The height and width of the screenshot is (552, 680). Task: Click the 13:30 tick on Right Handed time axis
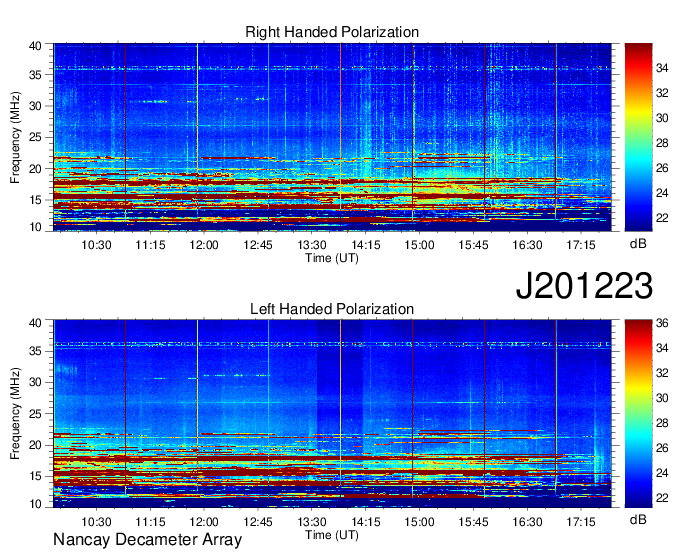(x=311, y=245)
